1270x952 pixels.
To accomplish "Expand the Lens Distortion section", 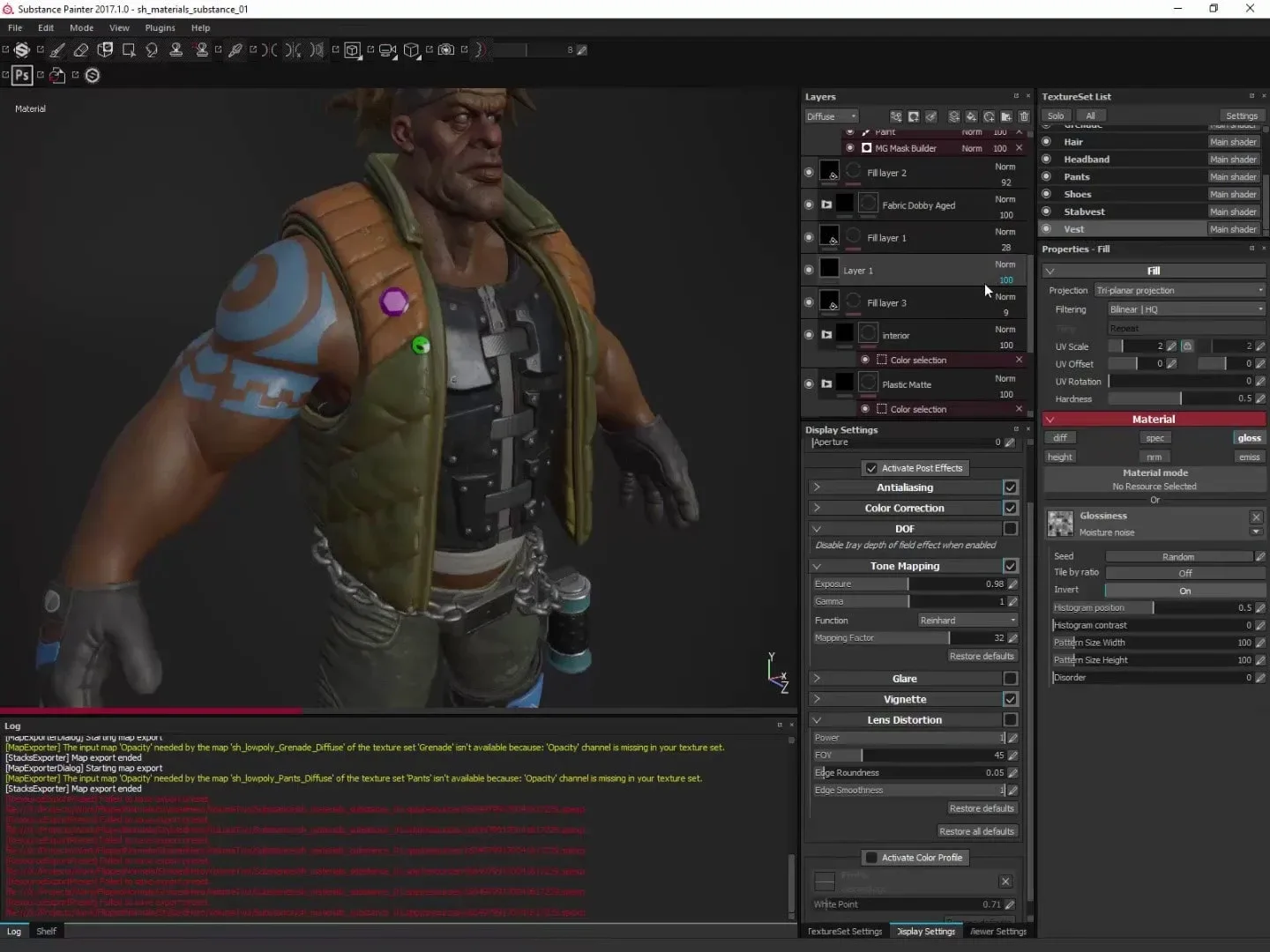I will point(818,719).
